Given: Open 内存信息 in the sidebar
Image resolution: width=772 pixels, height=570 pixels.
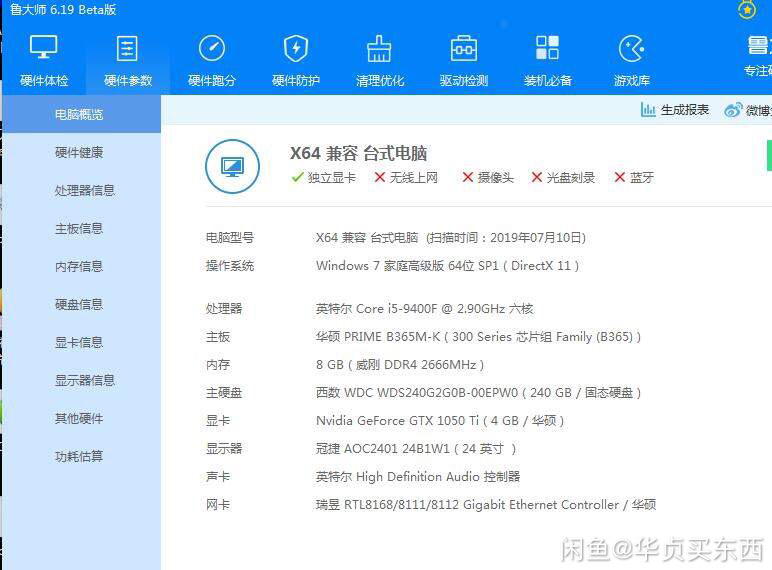Looking at the screenshot, I should [79, 266].
